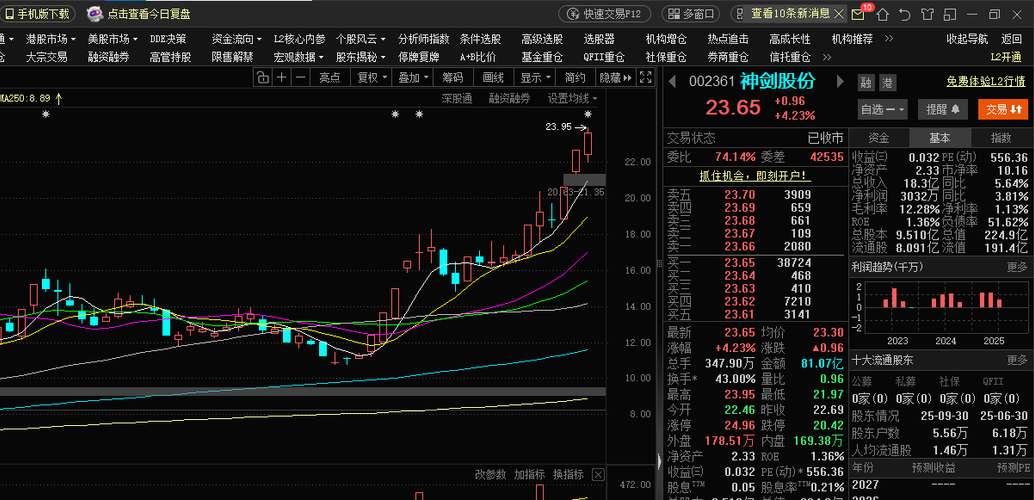Open 多窗口 multi-window mode
Image resolution: width=1034 pixels, height=500 pixels.
click(x=690, y=14)
